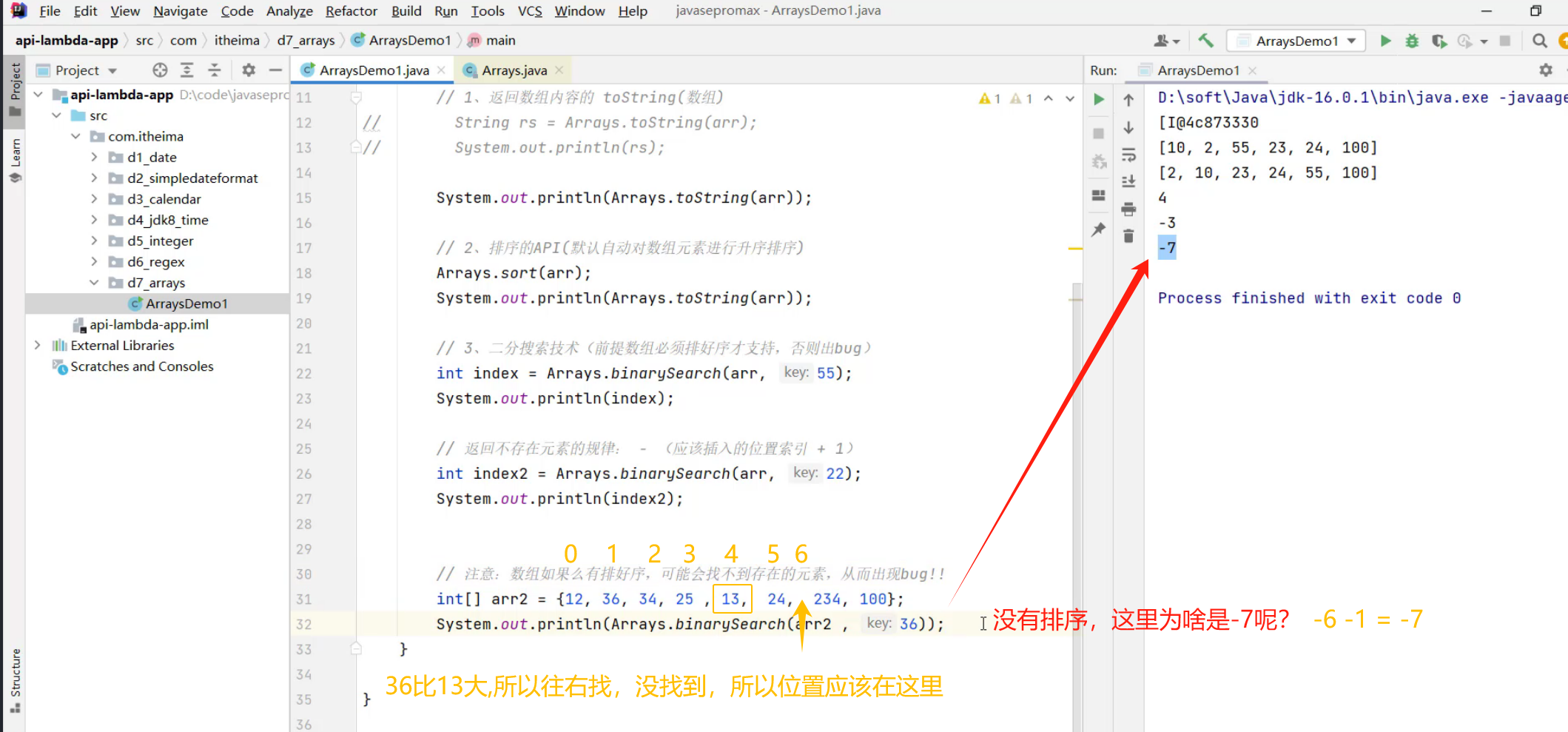Collapse all in Project panel
Image resolution: width=1568 pixels, height=732 pixels.
point(215,70)
